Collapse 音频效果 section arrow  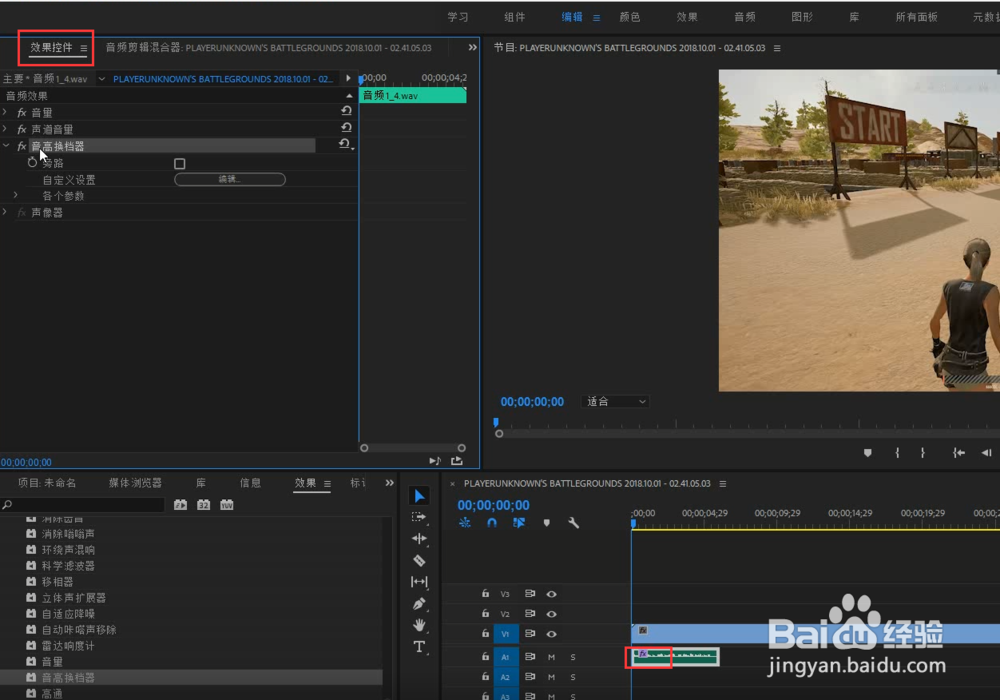349,96
